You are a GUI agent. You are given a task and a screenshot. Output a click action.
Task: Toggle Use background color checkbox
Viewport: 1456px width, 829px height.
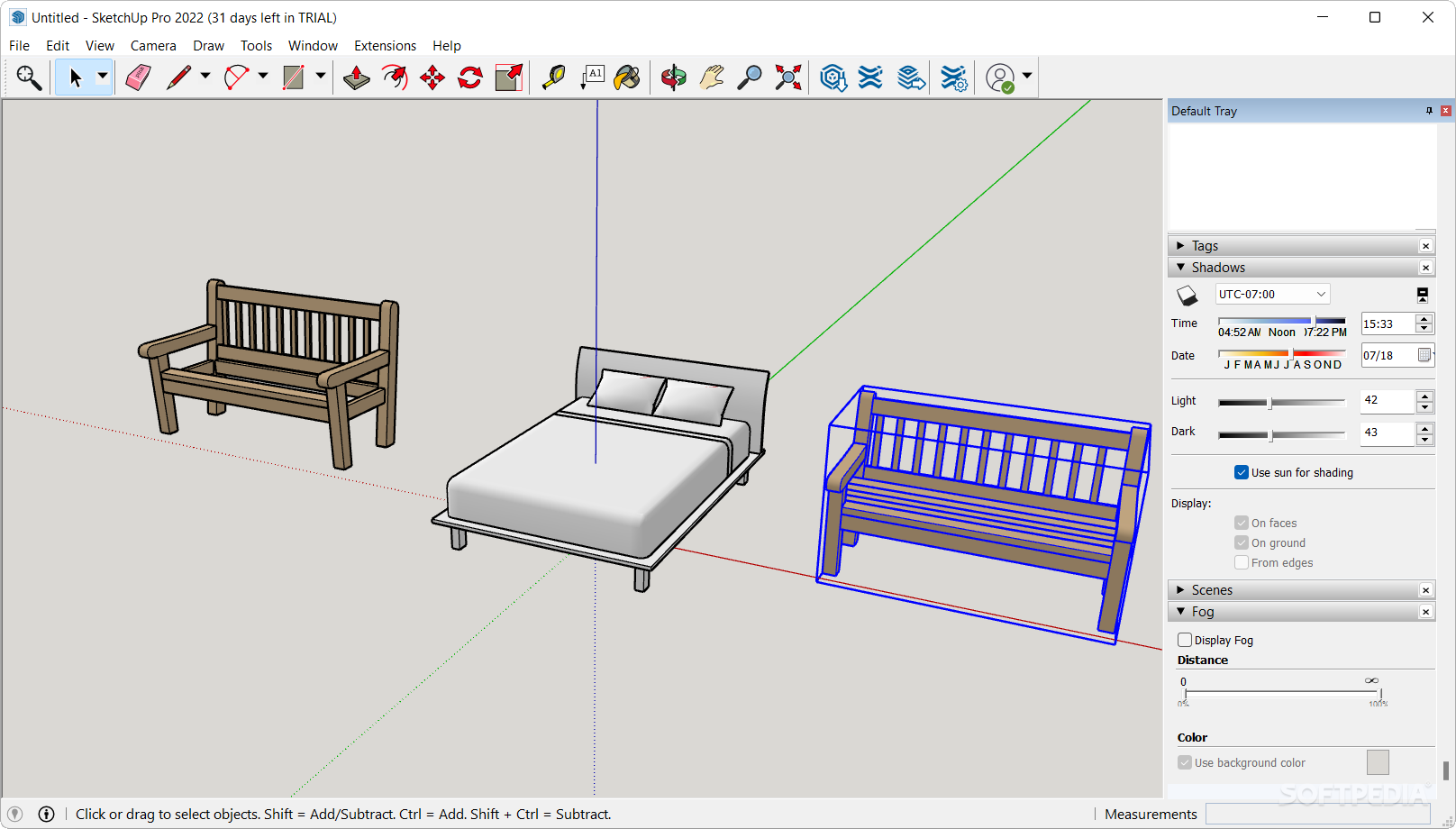coord(1185,762)
